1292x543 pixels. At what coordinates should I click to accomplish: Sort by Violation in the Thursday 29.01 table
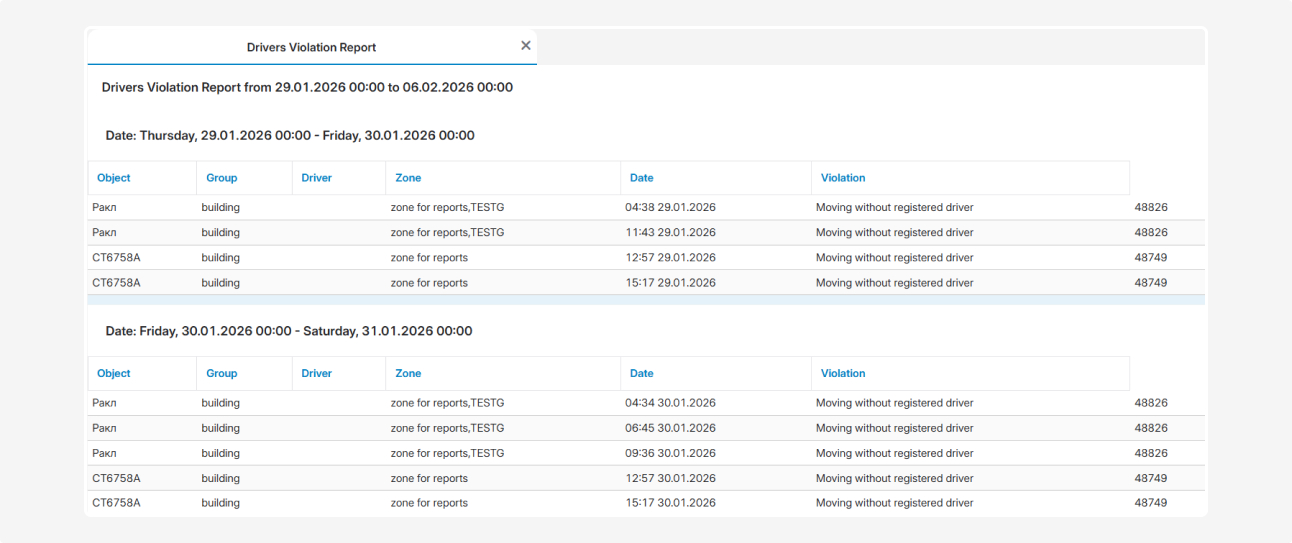843,178
